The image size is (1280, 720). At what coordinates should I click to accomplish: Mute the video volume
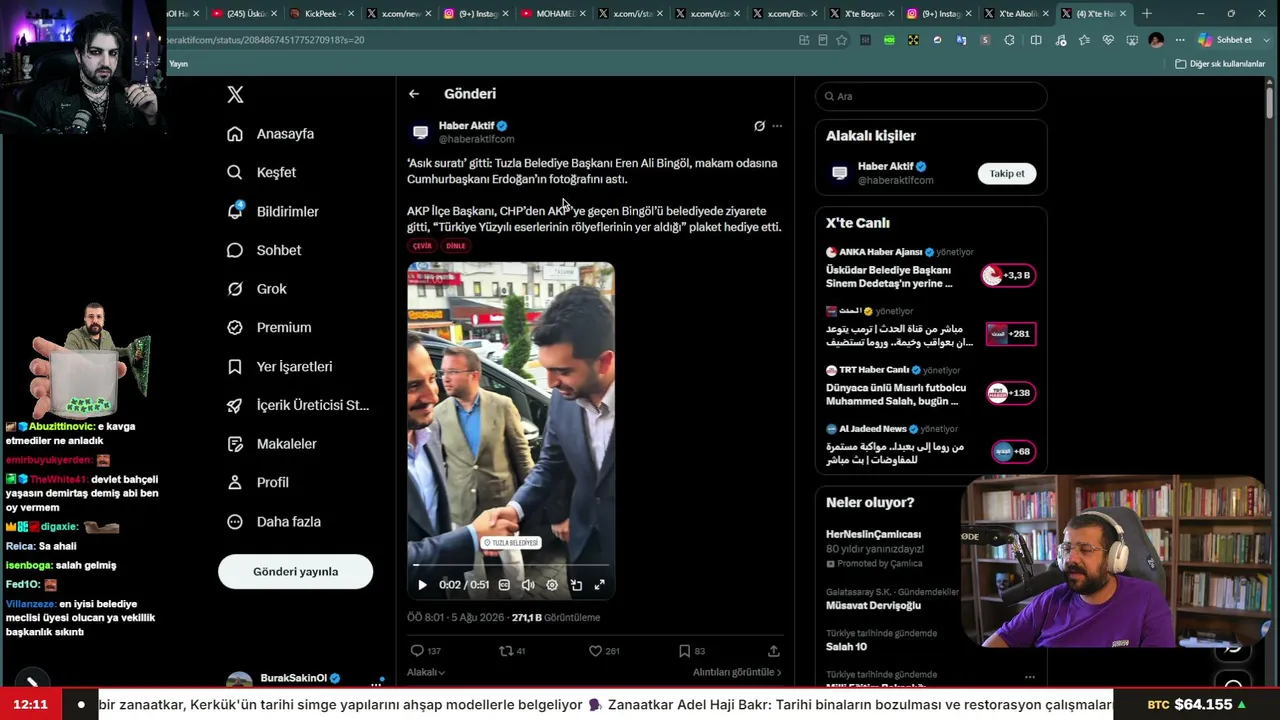point(528,585)
